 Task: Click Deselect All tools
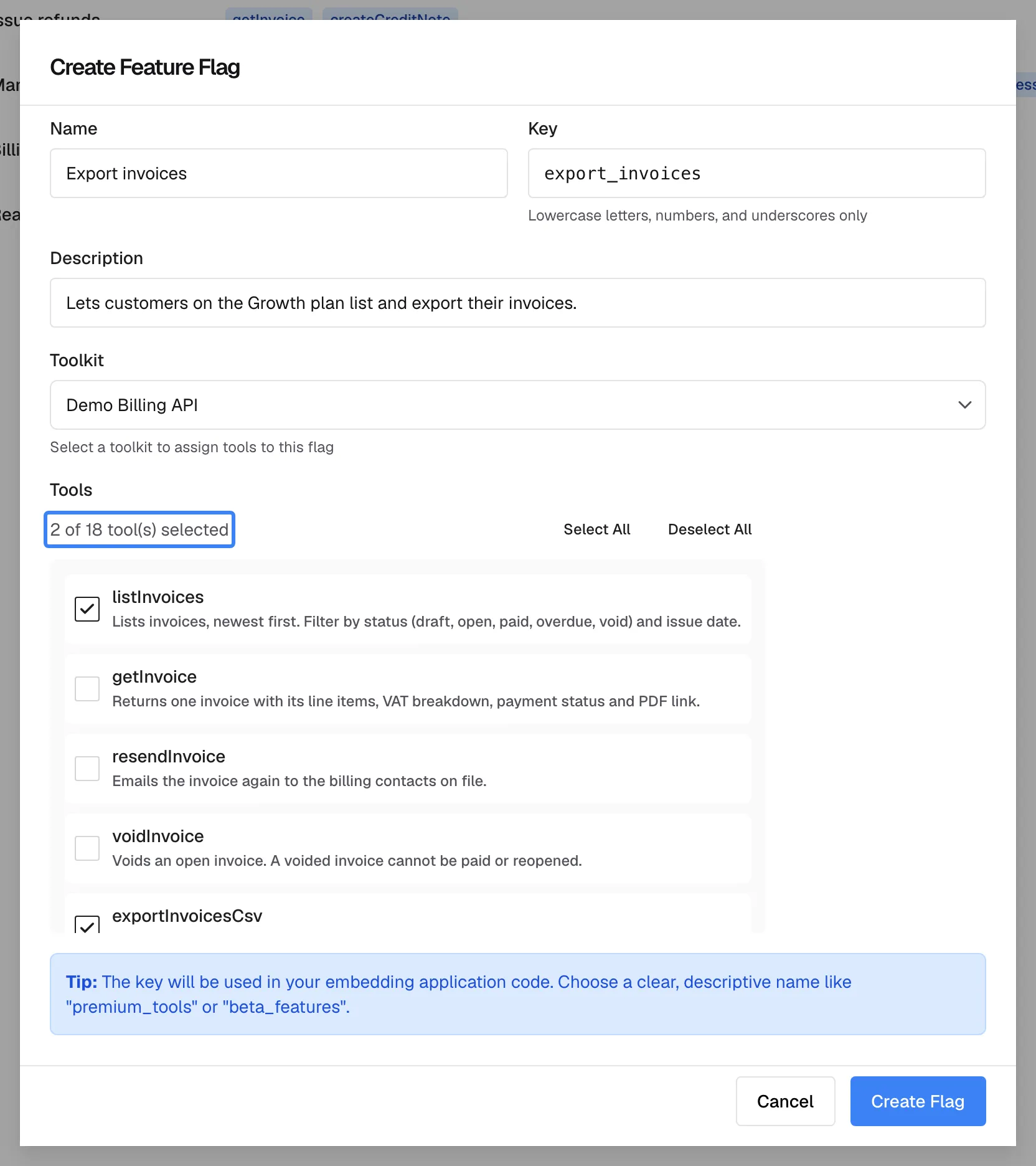710,529
